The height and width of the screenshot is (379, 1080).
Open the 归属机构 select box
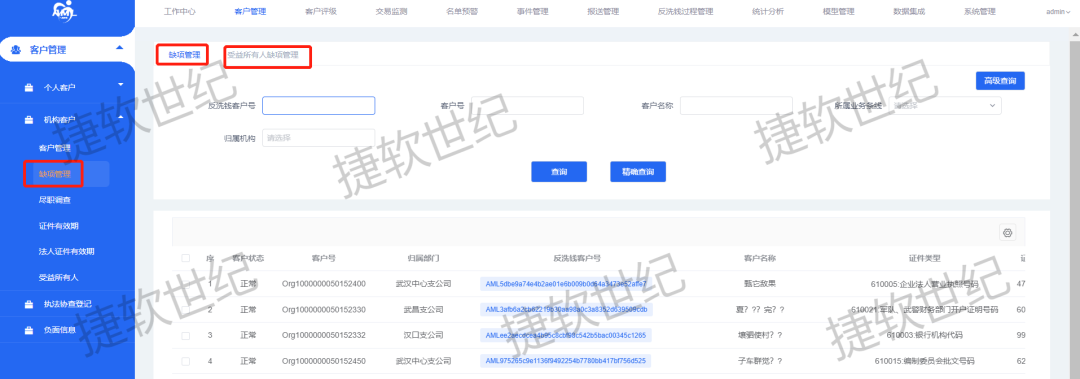[318, 138]
